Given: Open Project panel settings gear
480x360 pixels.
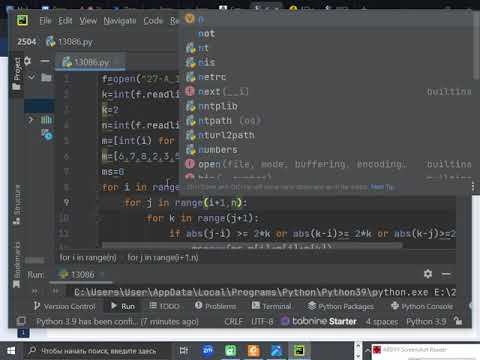Looking at the screenshot, I should click(x=27, y=61).
